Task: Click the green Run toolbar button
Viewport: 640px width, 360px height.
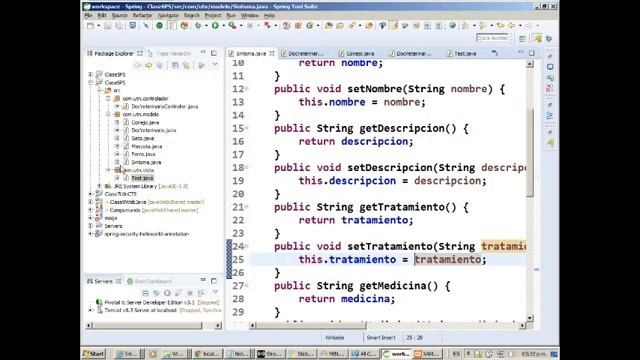Action: coord(215,26)
